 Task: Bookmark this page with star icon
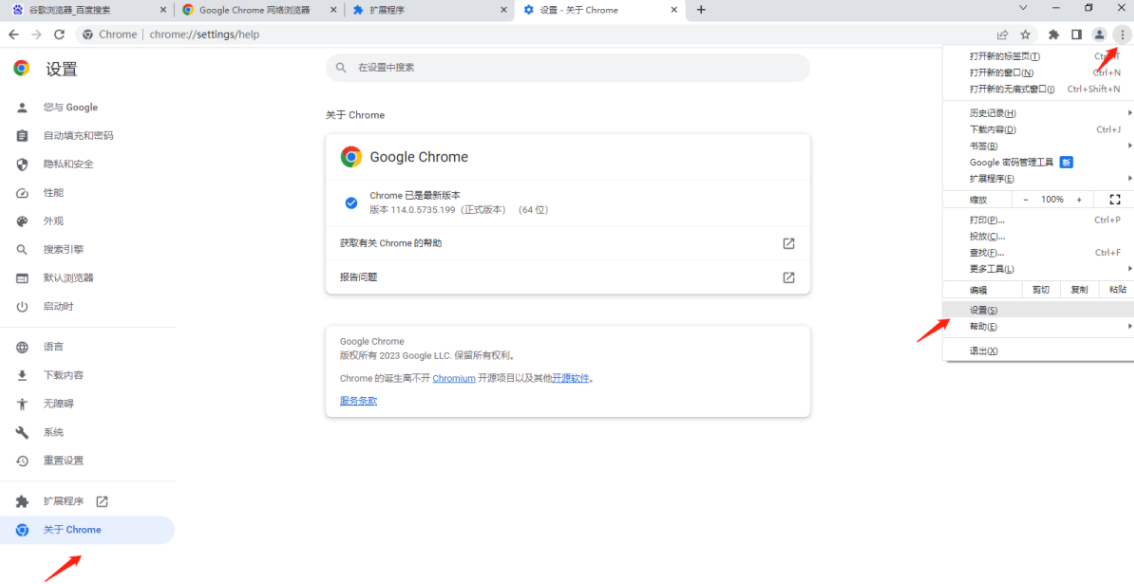(x=1025, y=34)
